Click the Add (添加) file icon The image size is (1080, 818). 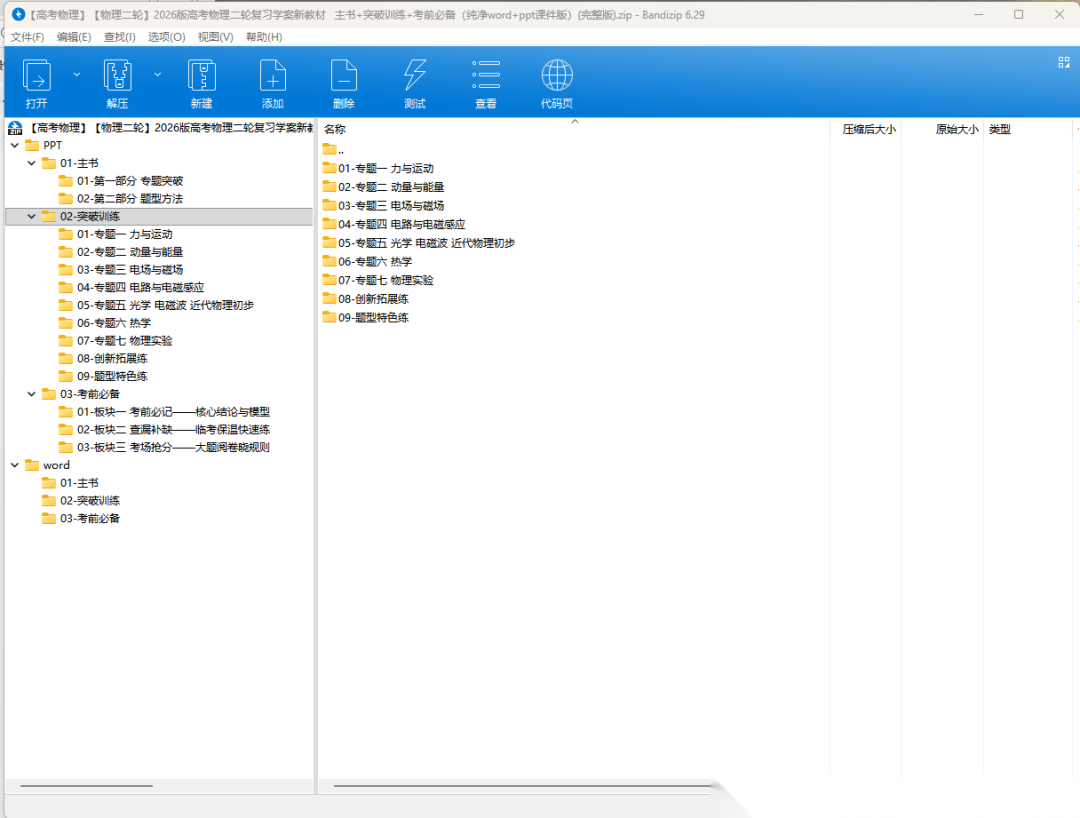coord(272,77)
